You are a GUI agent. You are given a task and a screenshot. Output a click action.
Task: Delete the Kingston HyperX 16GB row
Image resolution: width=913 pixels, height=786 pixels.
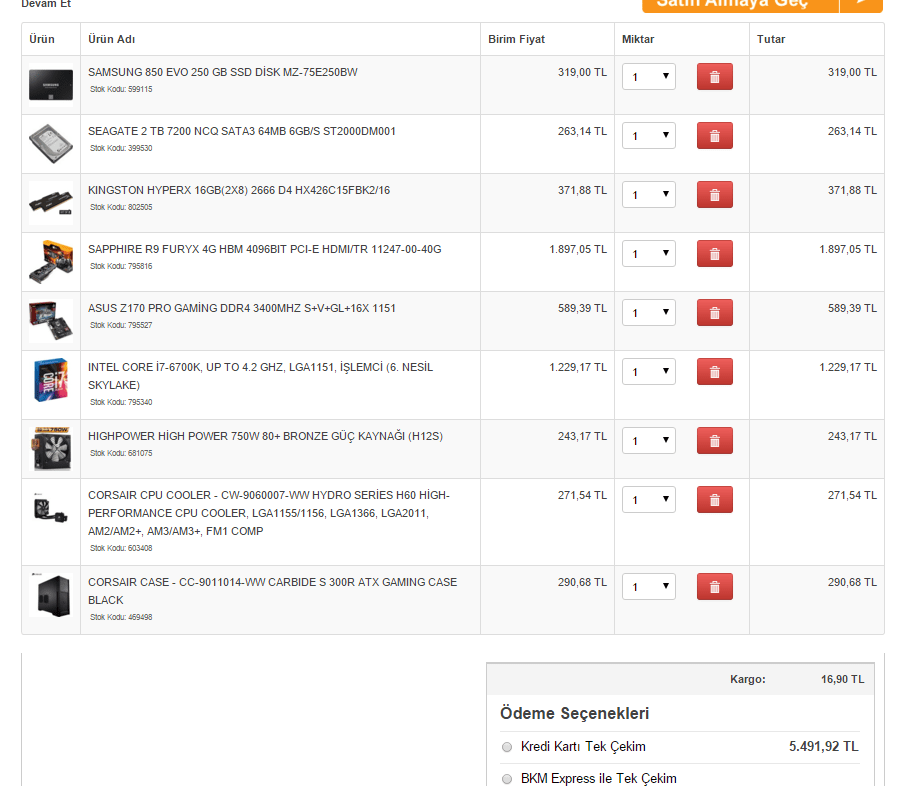pyautogui.click(x=714, y=194)
